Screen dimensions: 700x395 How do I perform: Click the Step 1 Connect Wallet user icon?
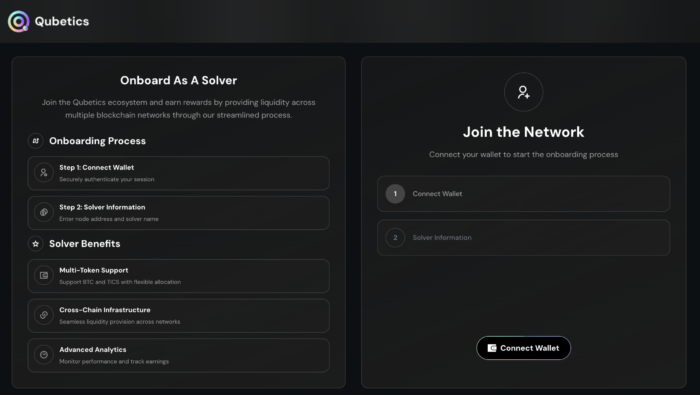(x=44, y=173)
